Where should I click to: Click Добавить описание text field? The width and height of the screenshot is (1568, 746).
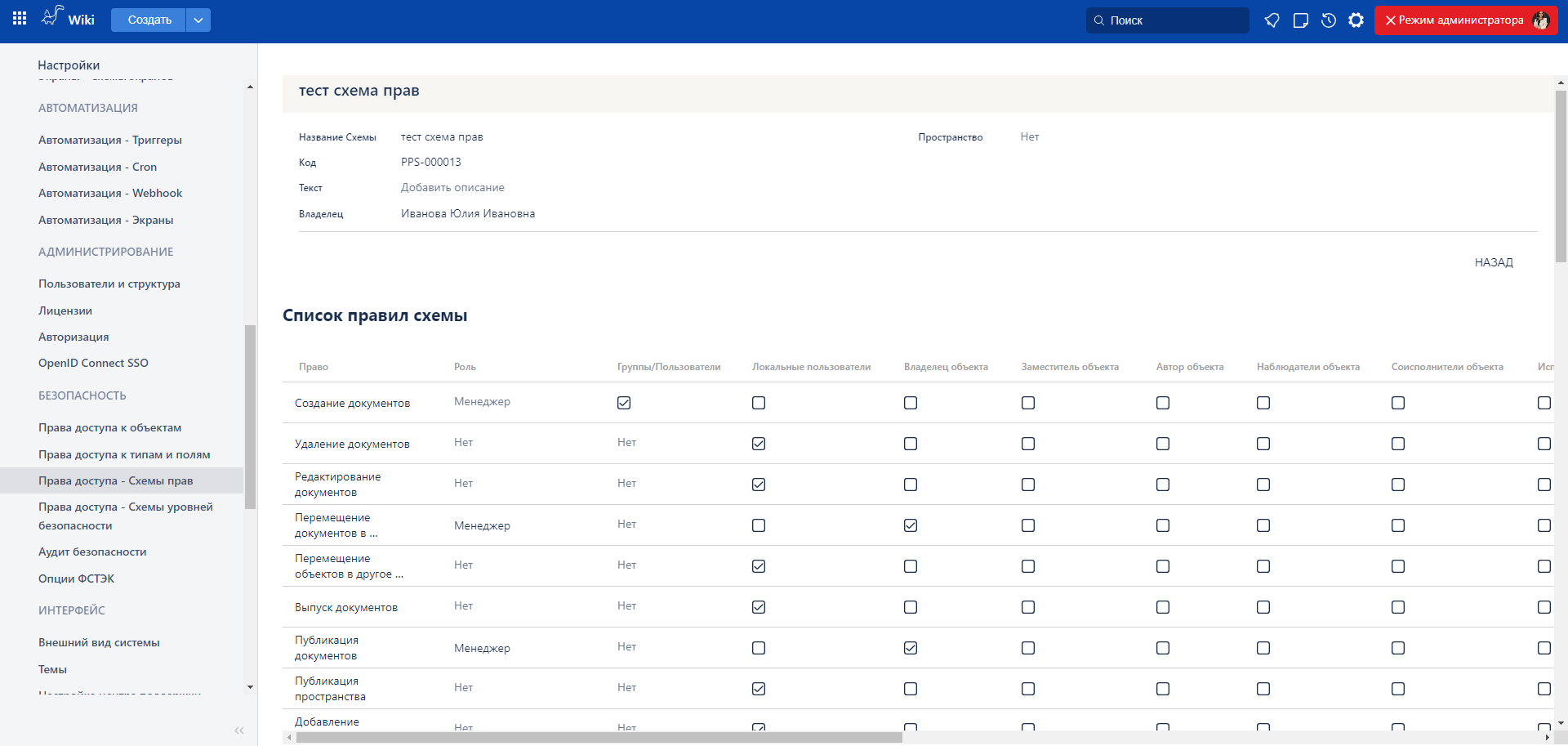[452, 187]
